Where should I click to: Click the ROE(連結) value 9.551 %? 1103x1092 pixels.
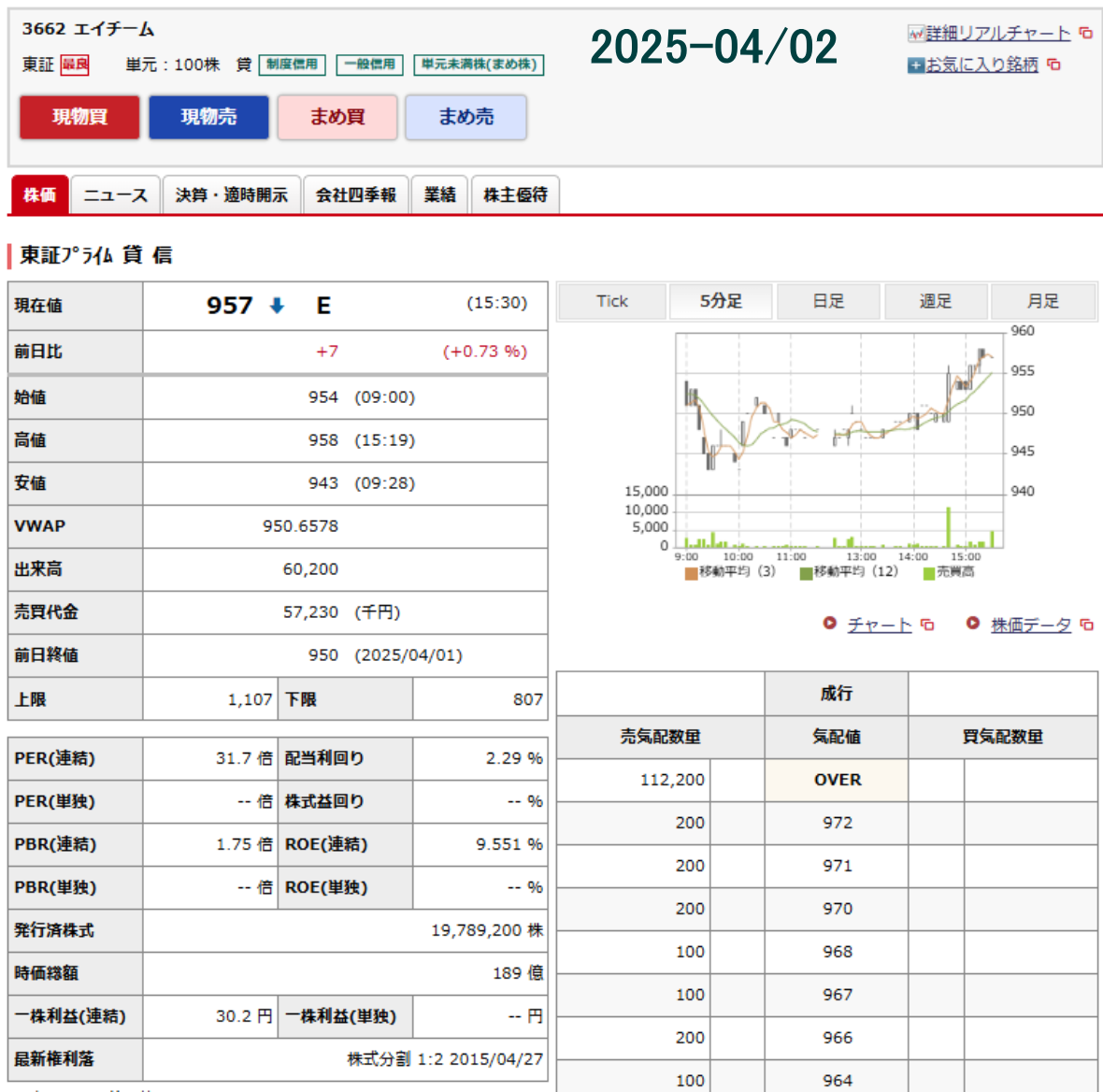click(509, 843)
